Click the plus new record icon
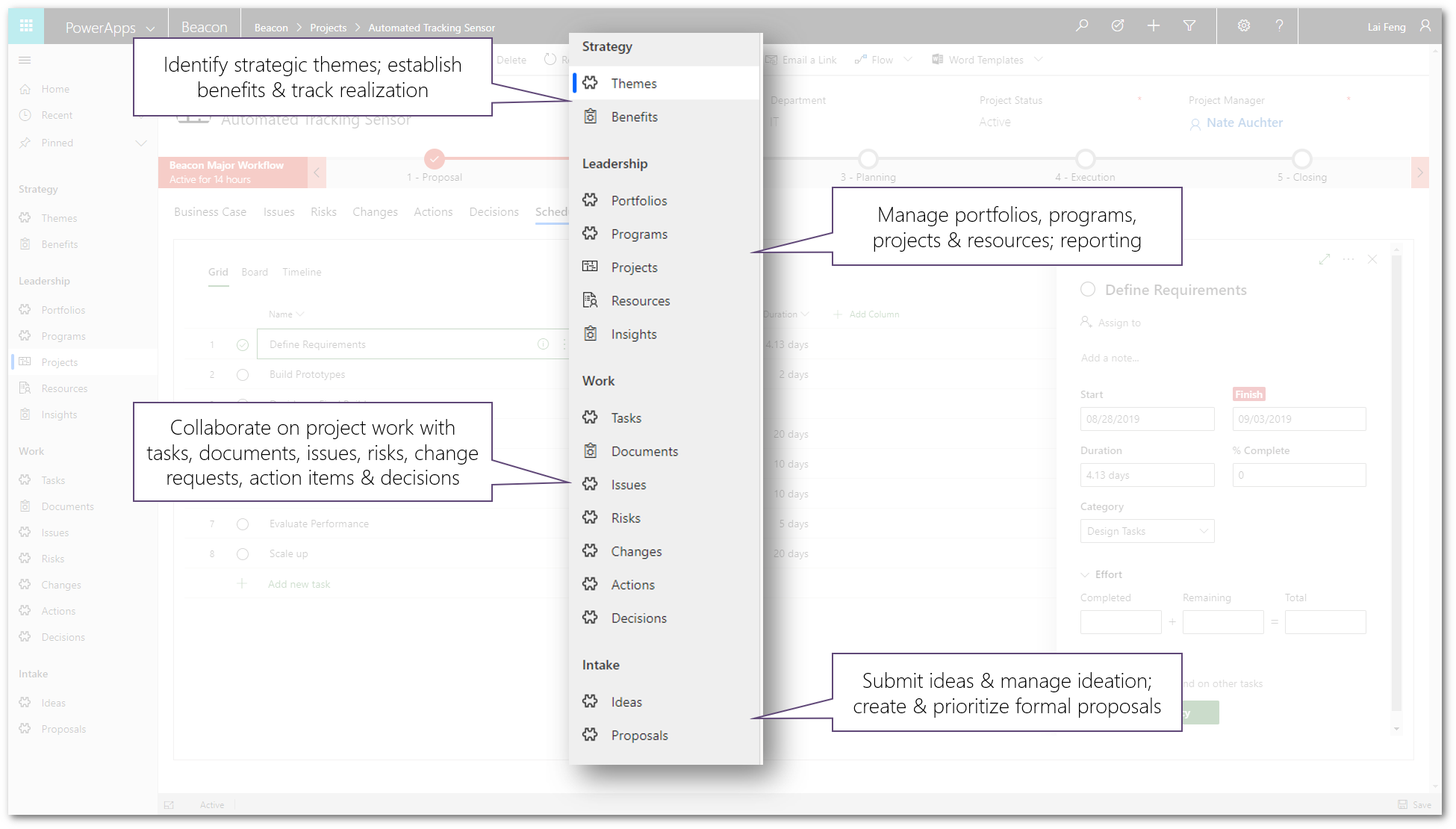The image size is (1456, 829). click(x=1154, y=26)
